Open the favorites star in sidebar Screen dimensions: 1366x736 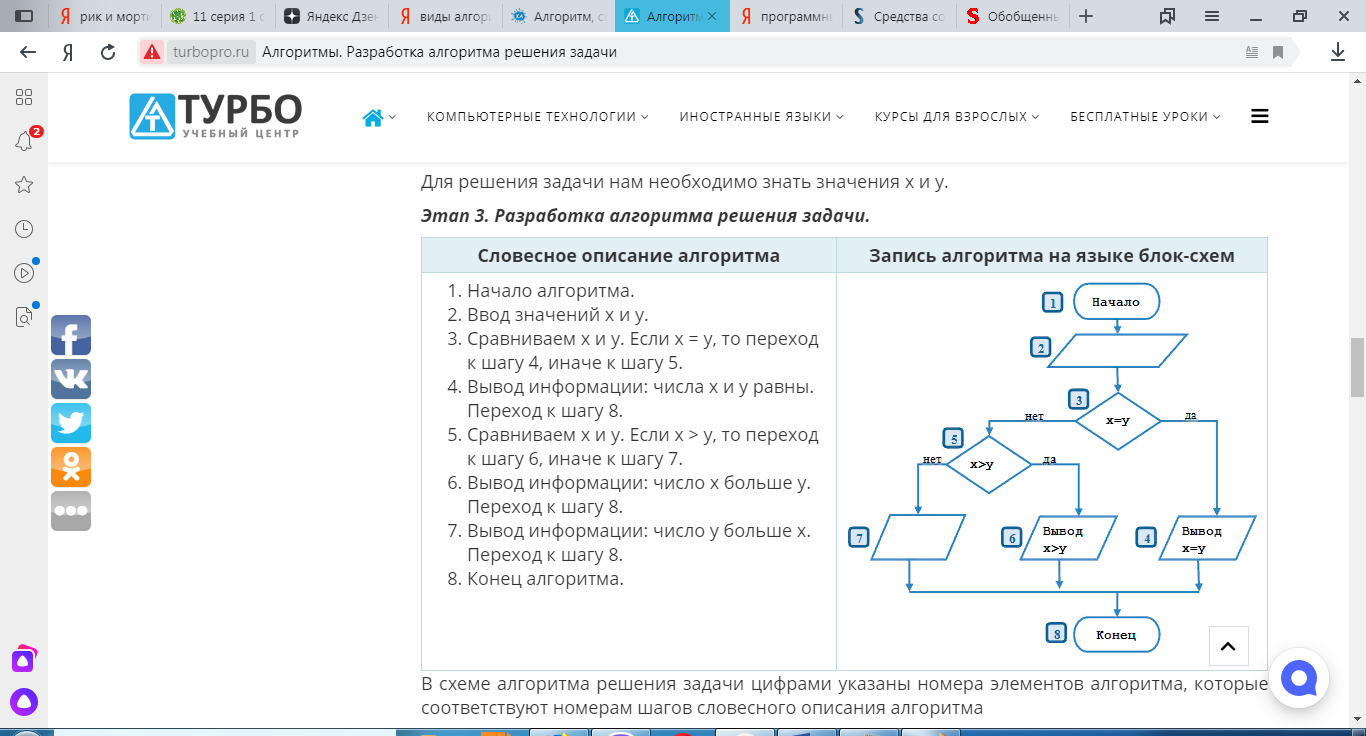pyautogui.click(x=25, y=185)
